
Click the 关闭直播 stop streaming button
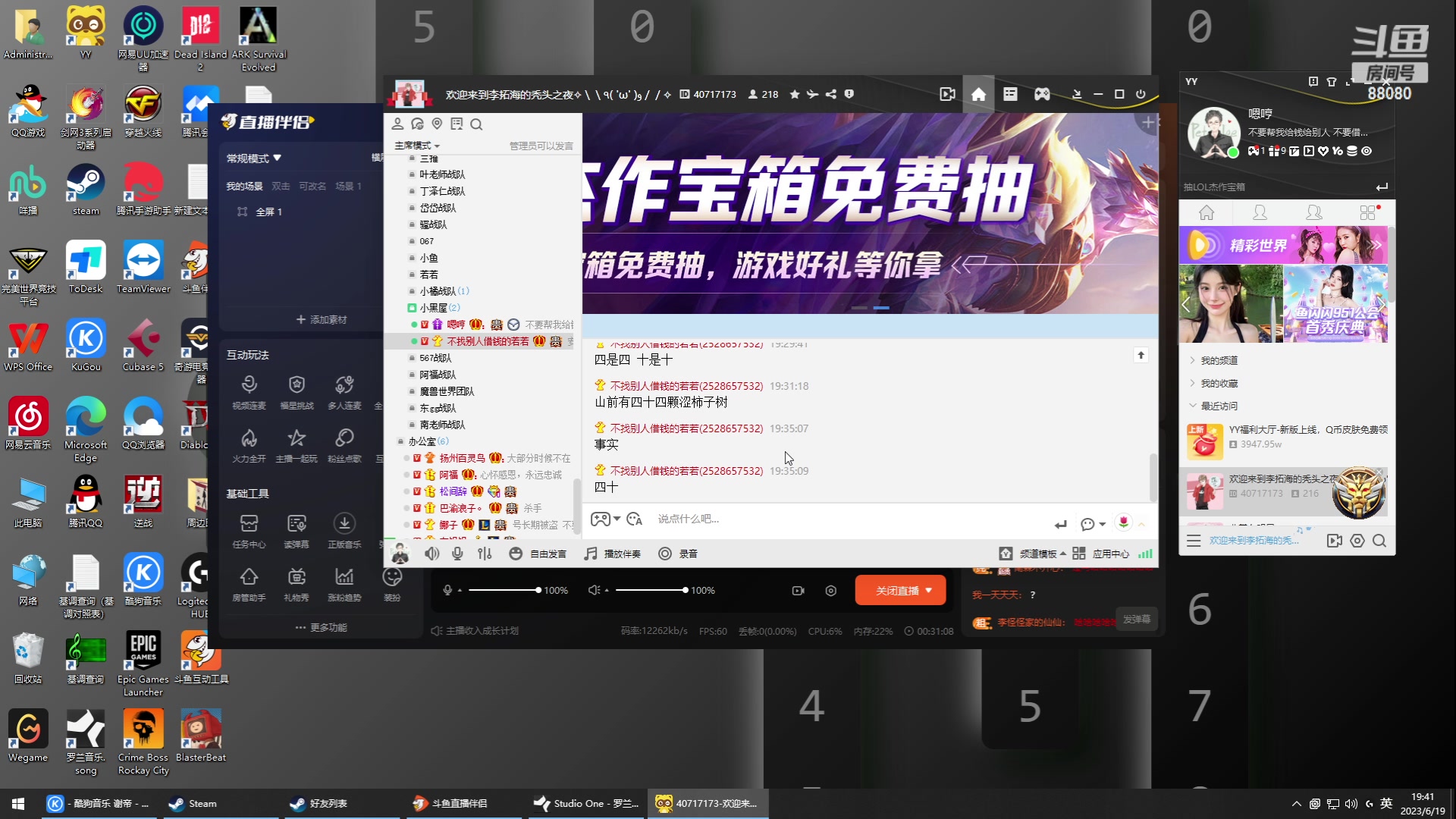pos(900,590)
